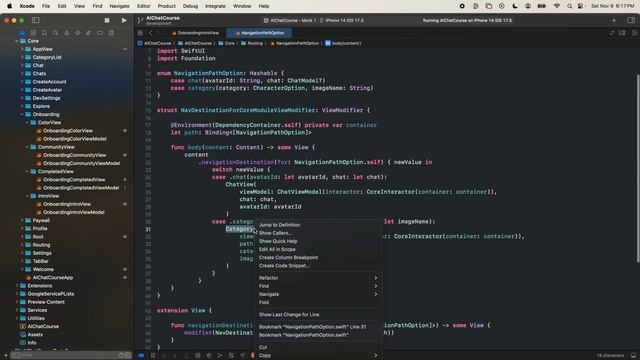Open the Project navigator tab
Viewport: 640px width, 360px height.
22,33
